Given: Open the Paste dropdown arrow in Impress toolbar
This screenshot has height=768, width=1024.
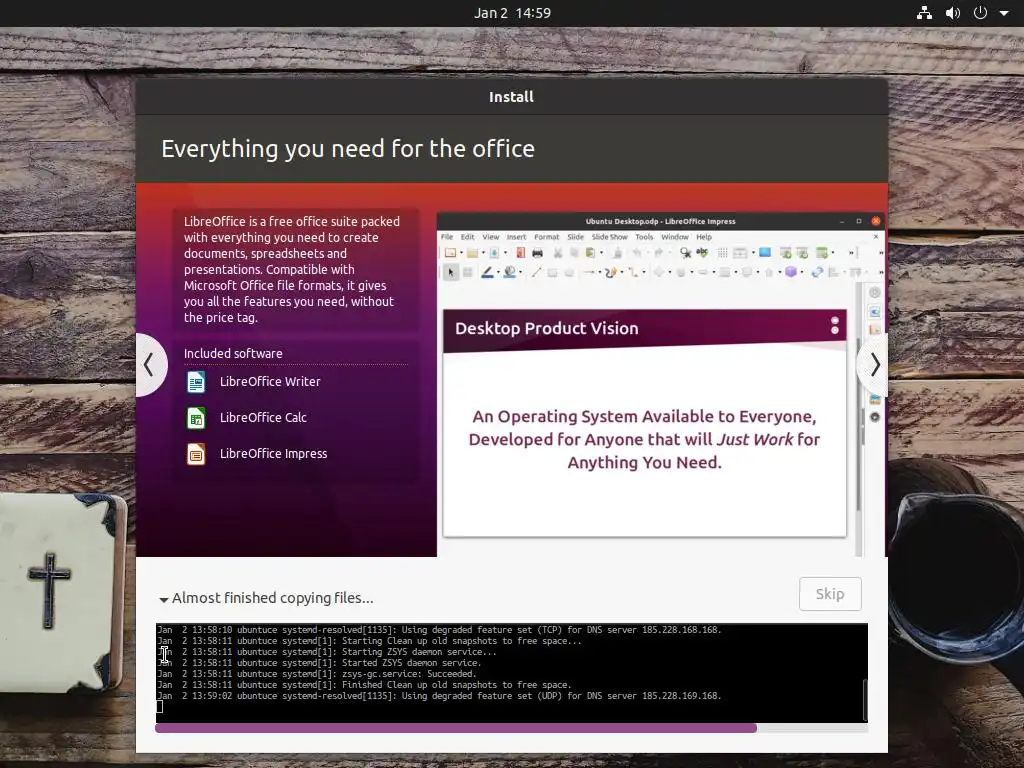Looking at the screenshot, I should tap(601, 253).
